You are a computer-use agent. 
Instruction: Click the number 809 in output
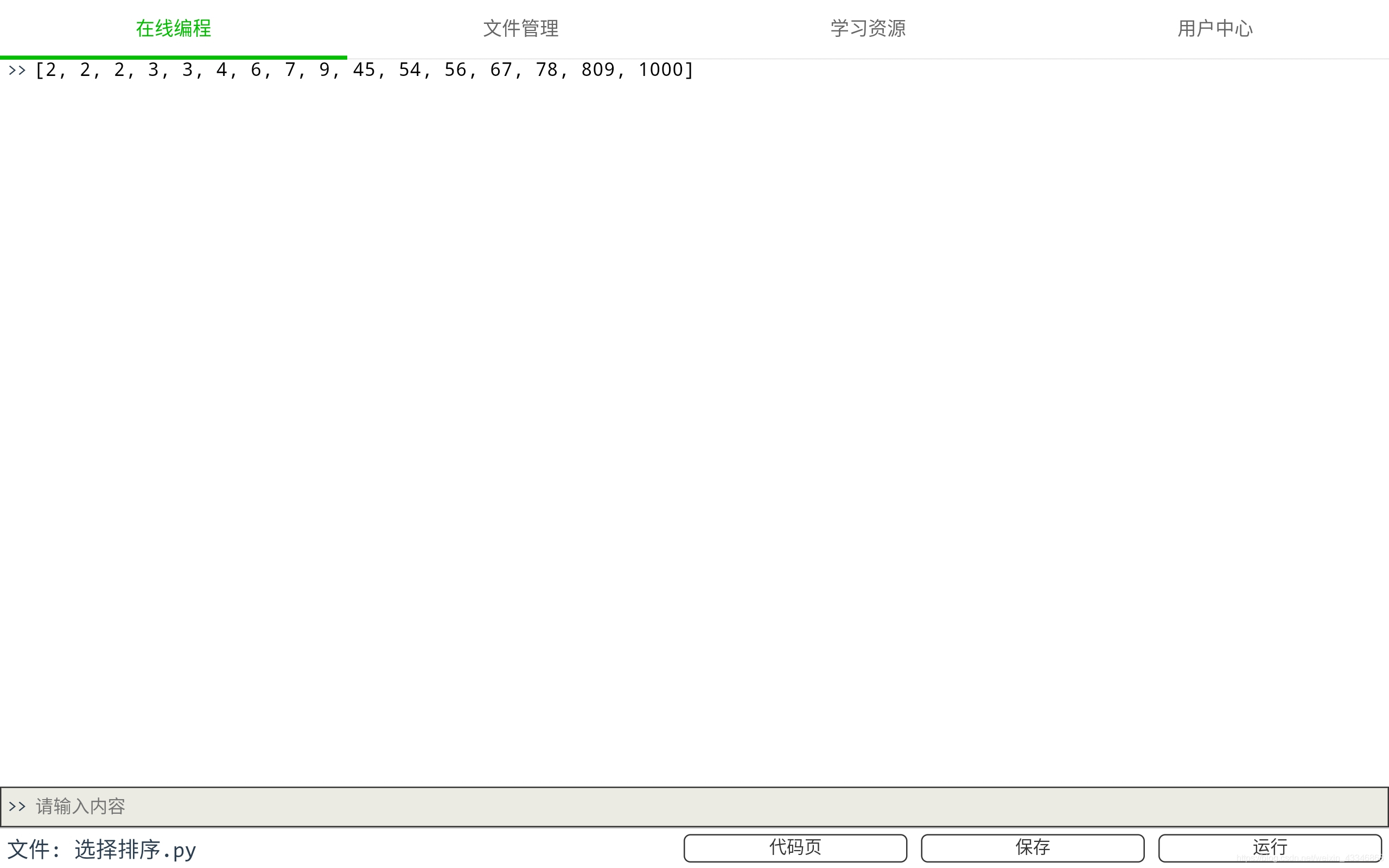click(x=597, y=70)
